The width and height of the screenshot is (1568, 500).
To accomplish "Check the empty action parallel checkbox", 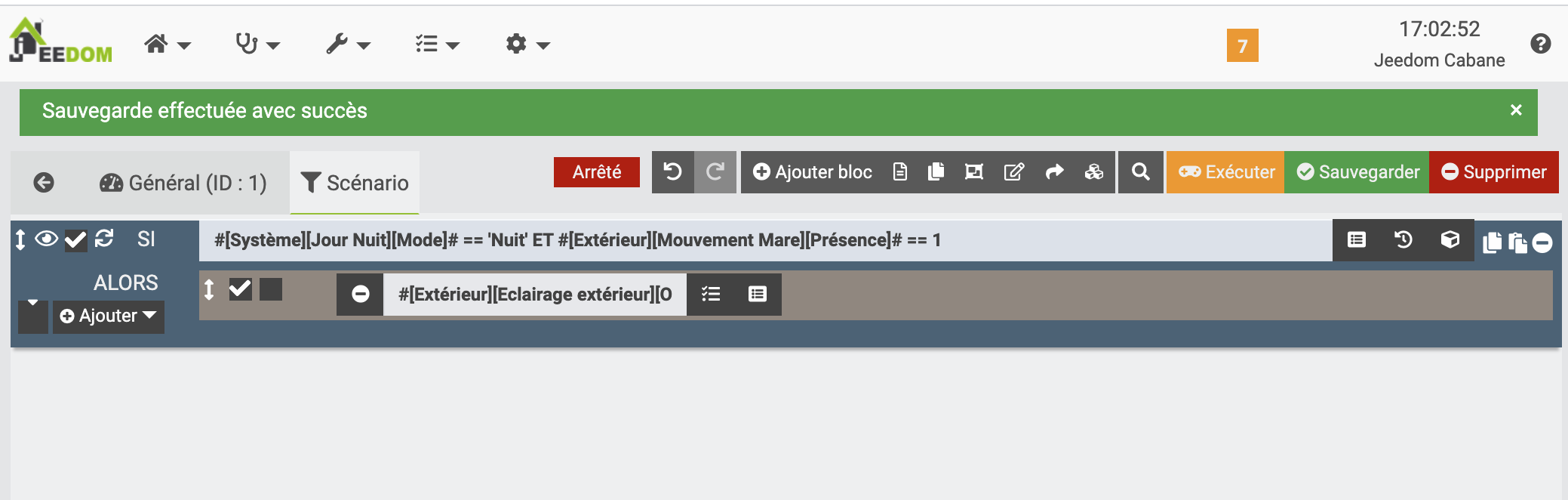I will [271, 289].
